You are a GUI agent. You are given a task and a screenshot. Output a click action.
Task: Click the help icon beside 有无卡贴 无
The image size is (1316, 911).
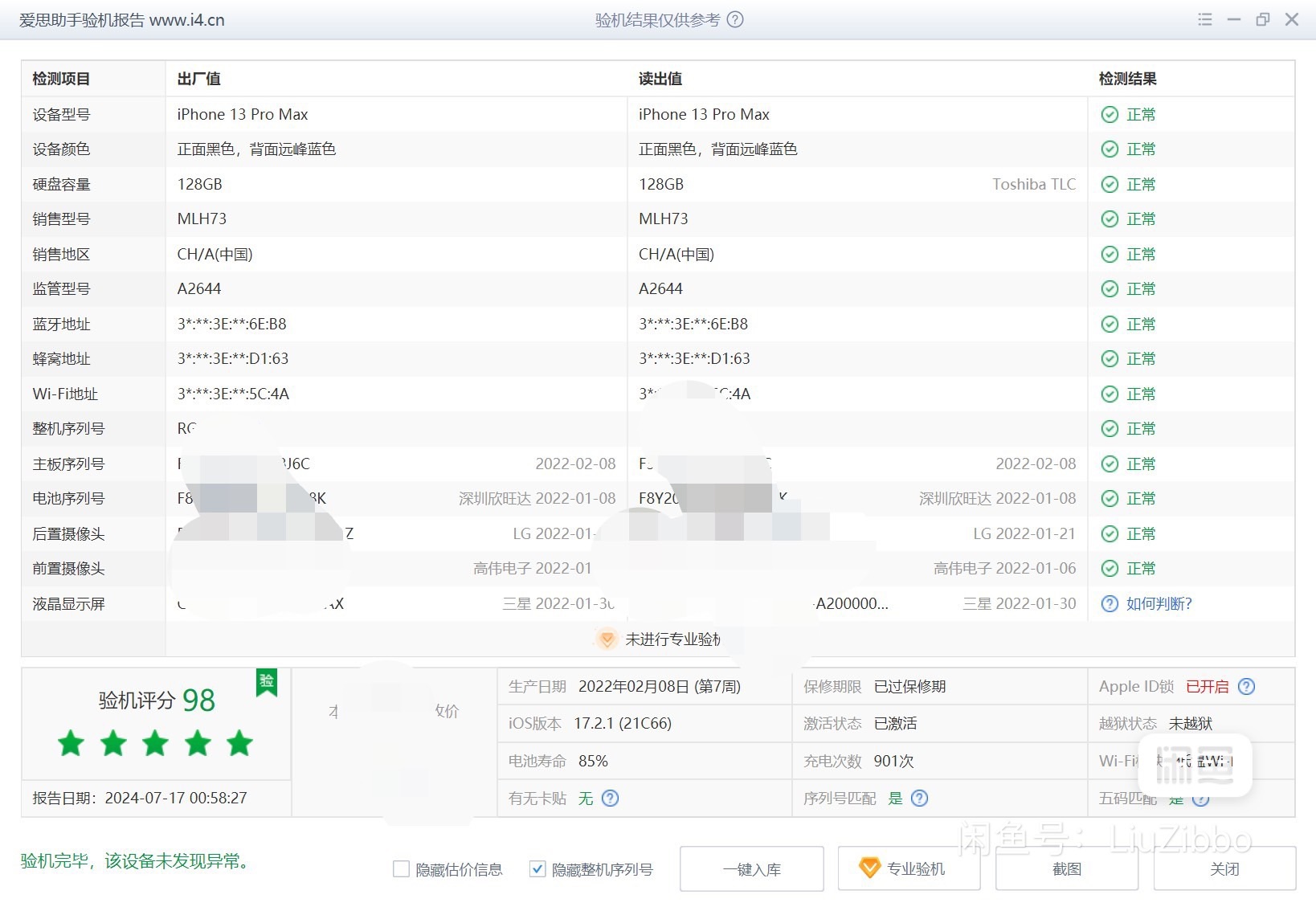(x=611, y=799)
